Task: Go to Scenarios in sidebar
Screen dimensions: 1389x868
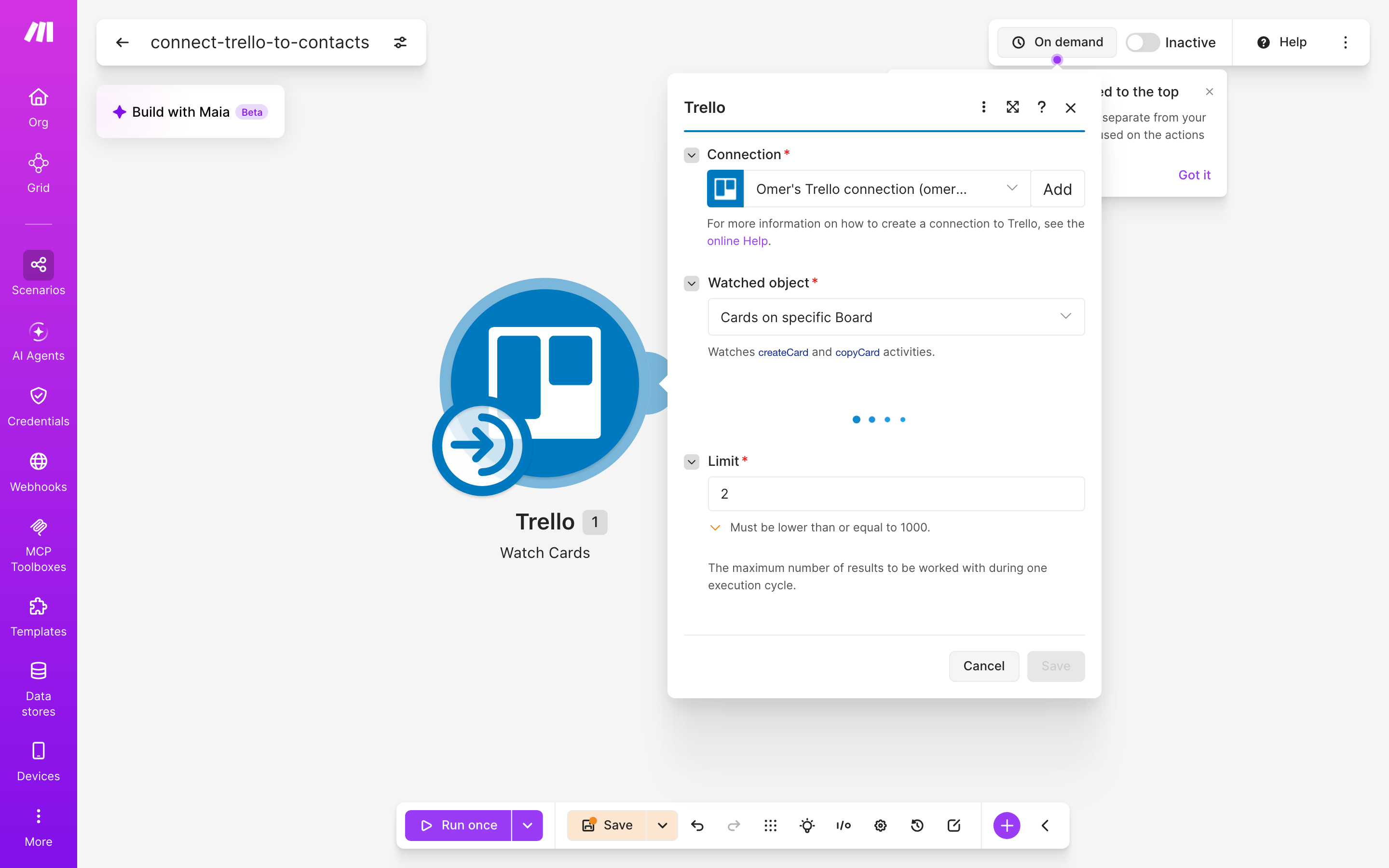Action: [x=39, y=273]
